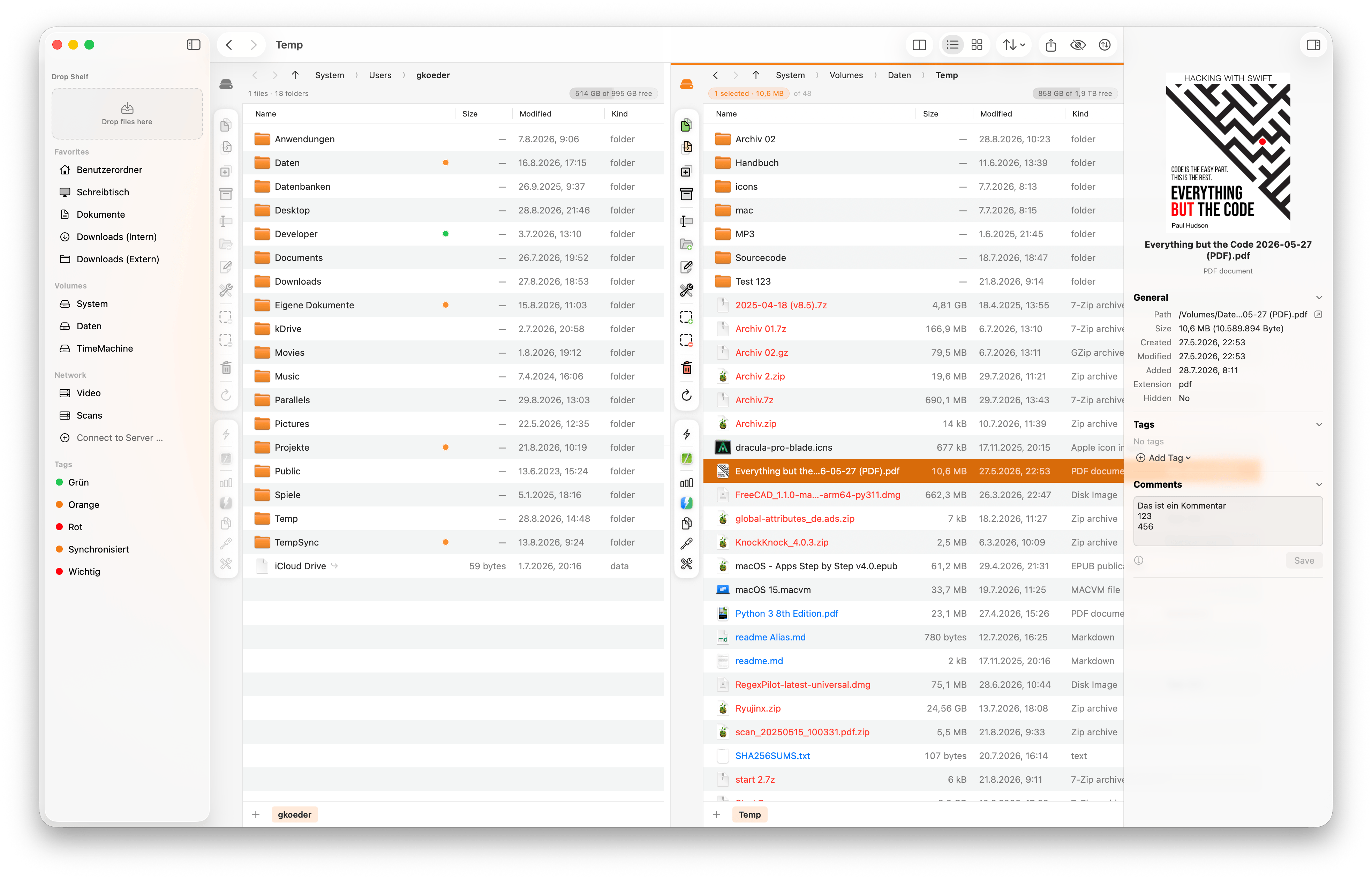Click the main toolbar back arrow

229,45
